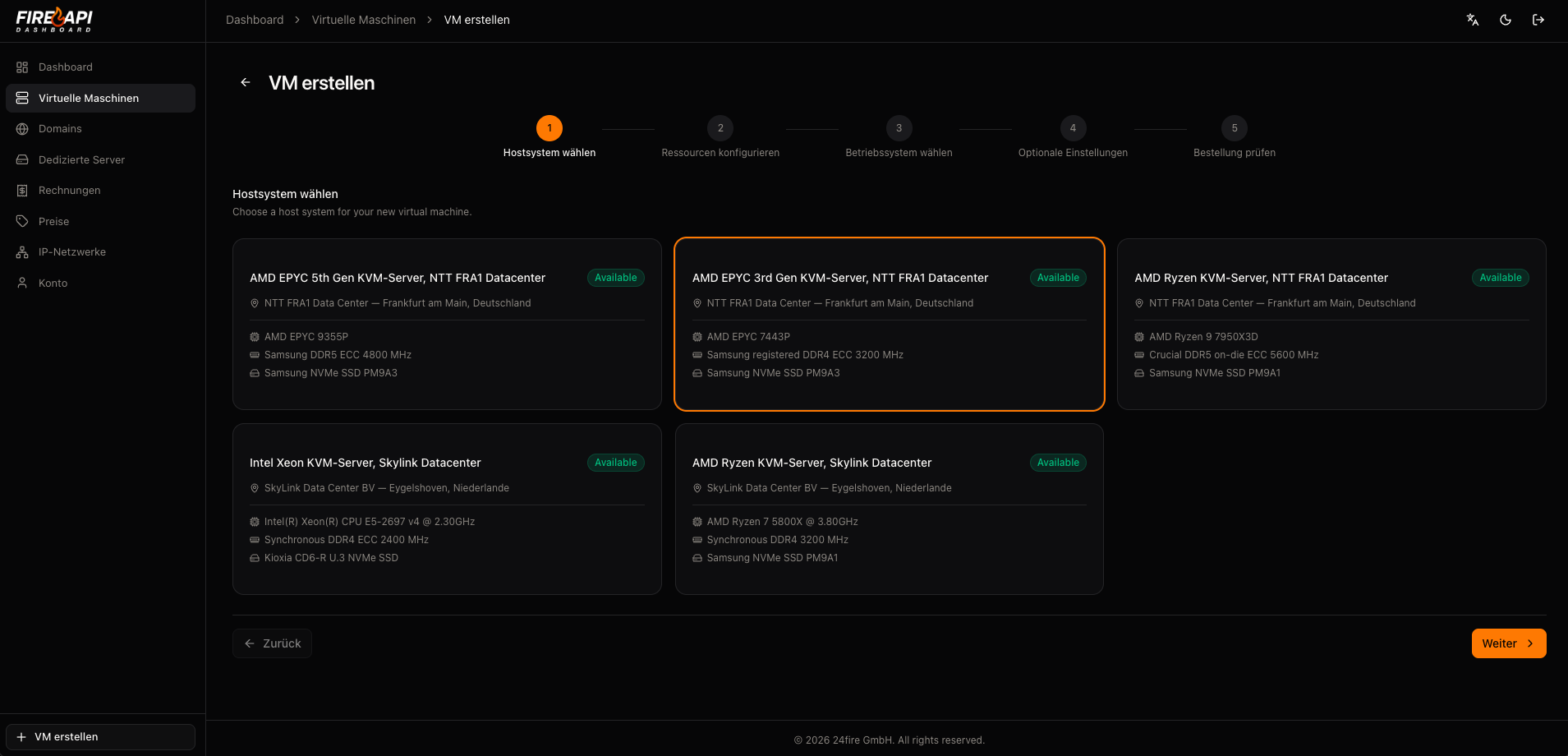Click Weiter button to continue
The height and width of the screenshot is (756, 1568).
point(1509,643)
